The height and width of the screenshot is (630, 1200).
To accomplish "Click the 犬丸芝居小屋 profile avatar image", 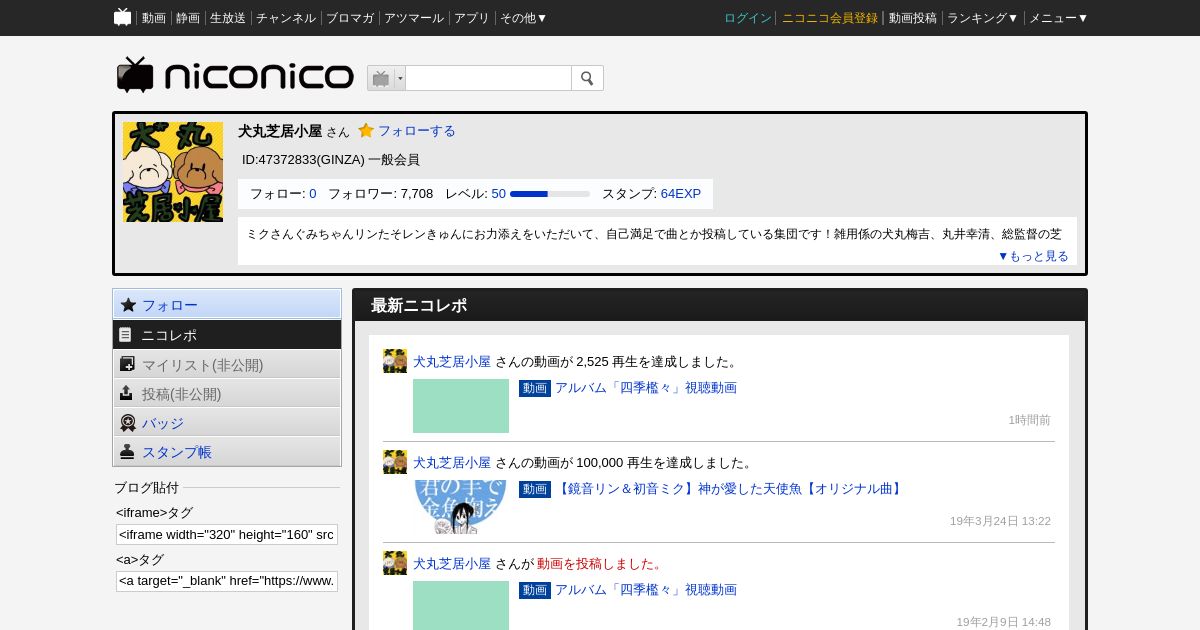I will tap(173, 172).
